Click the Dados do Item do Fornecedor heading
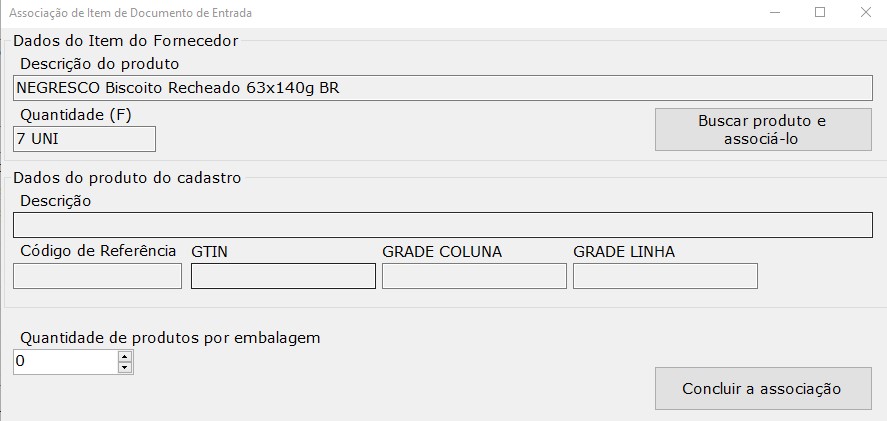Image resolution: width=887 pixels, height=421 pixels. [125, 41]
